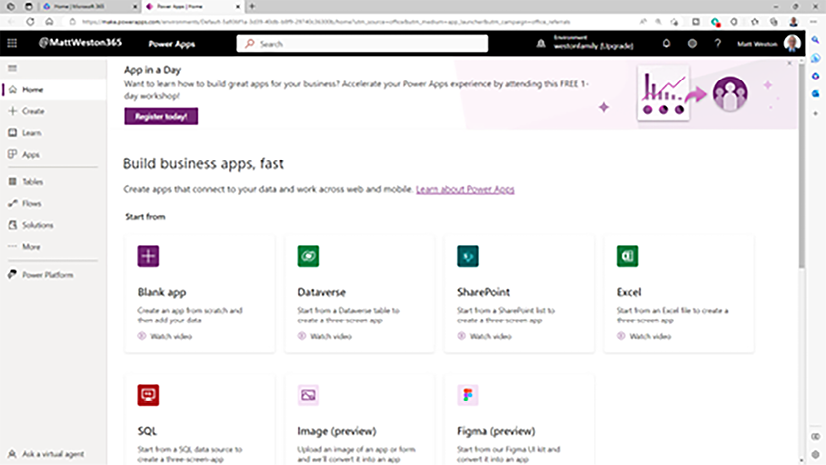Select the Dataverse card title
This screenshot has height=465, width=826.
click(x=321, y=292)
